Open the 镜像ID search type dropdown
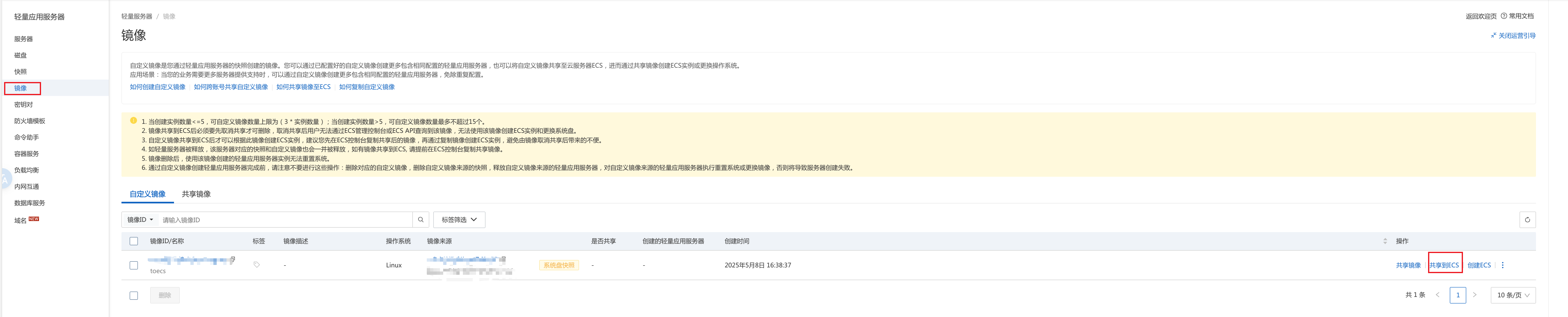Image resolution: width=1568 pixels, height=317 pixels. point(140,220)
